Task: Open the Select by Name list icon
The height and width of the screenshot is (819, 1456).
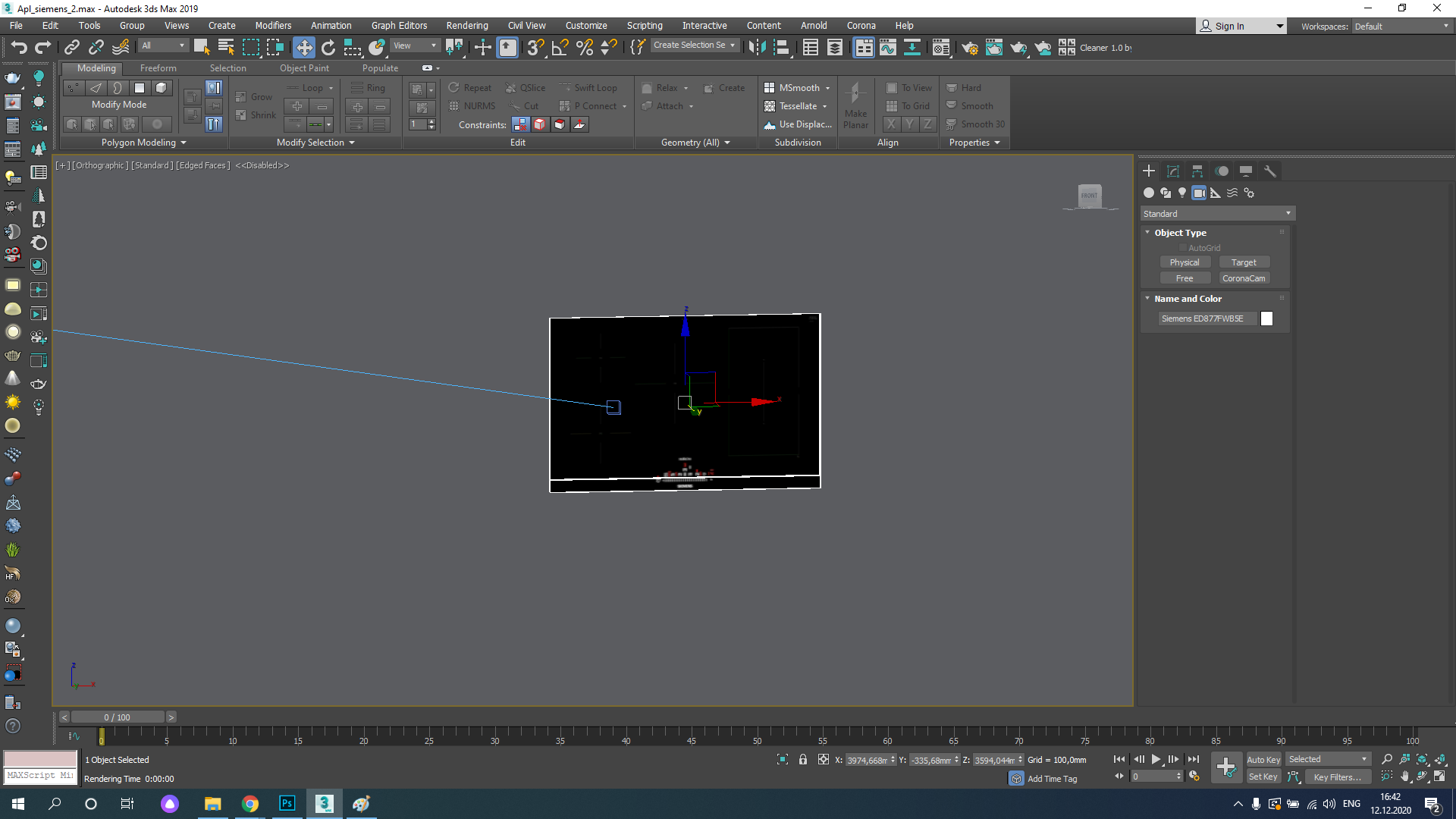Action: tap(226, 47)
